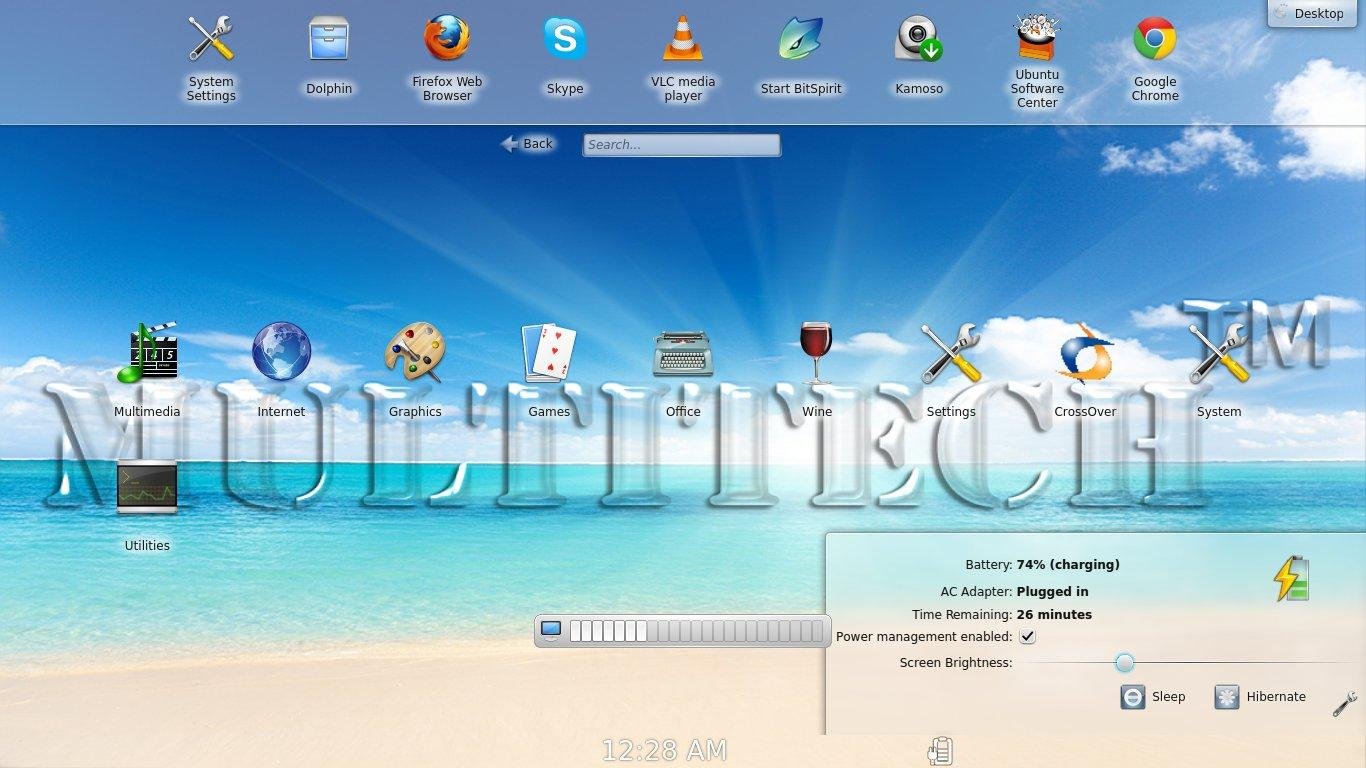Select the "26 minutes" time remaining value
1366x768 pixels.
click(1054, 615)
